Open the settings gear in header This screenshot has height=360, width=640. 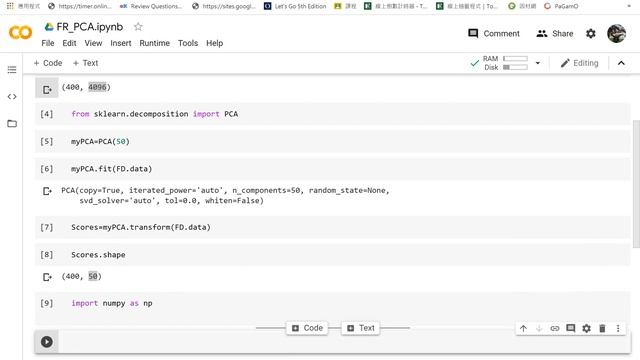[591, 33]
